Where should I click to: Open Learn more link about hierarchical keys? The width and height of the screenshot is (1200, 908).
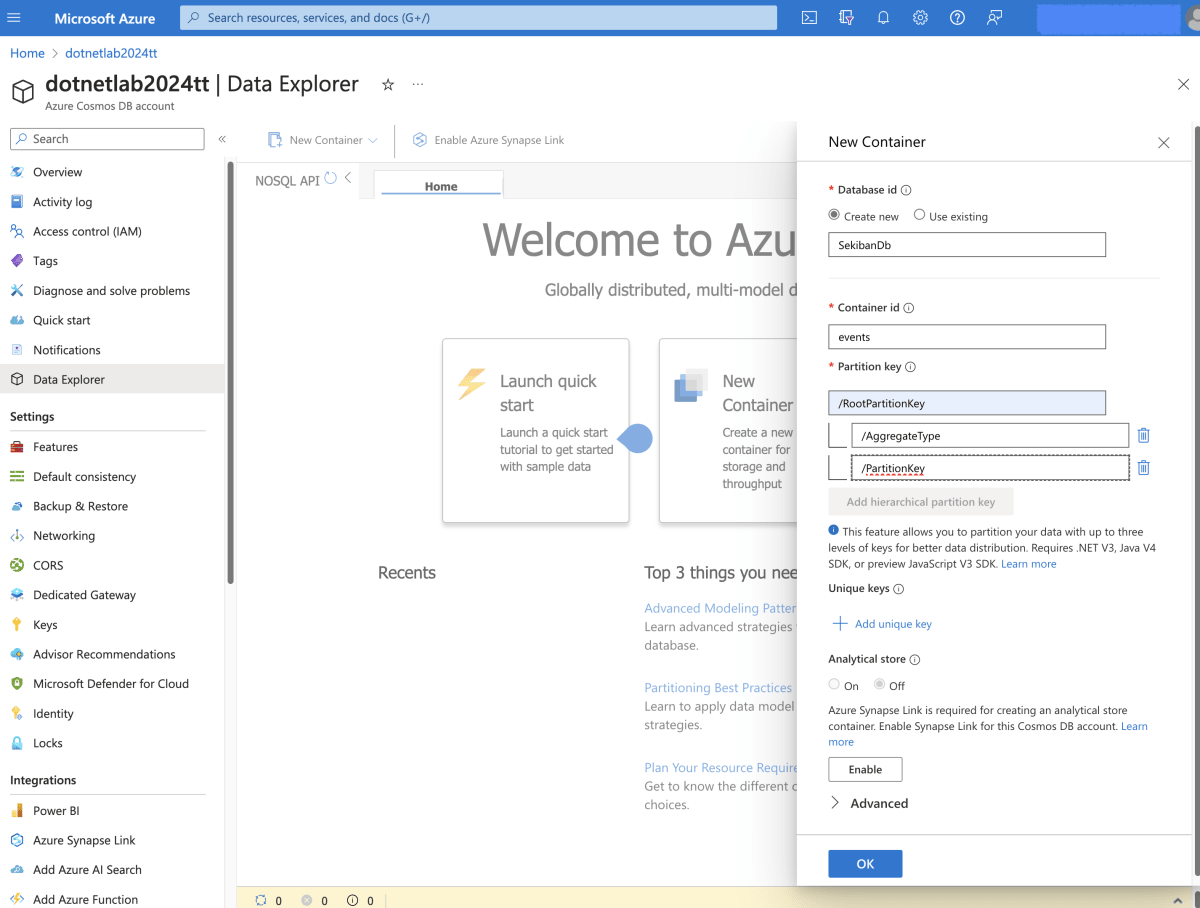coord(1028,564)
